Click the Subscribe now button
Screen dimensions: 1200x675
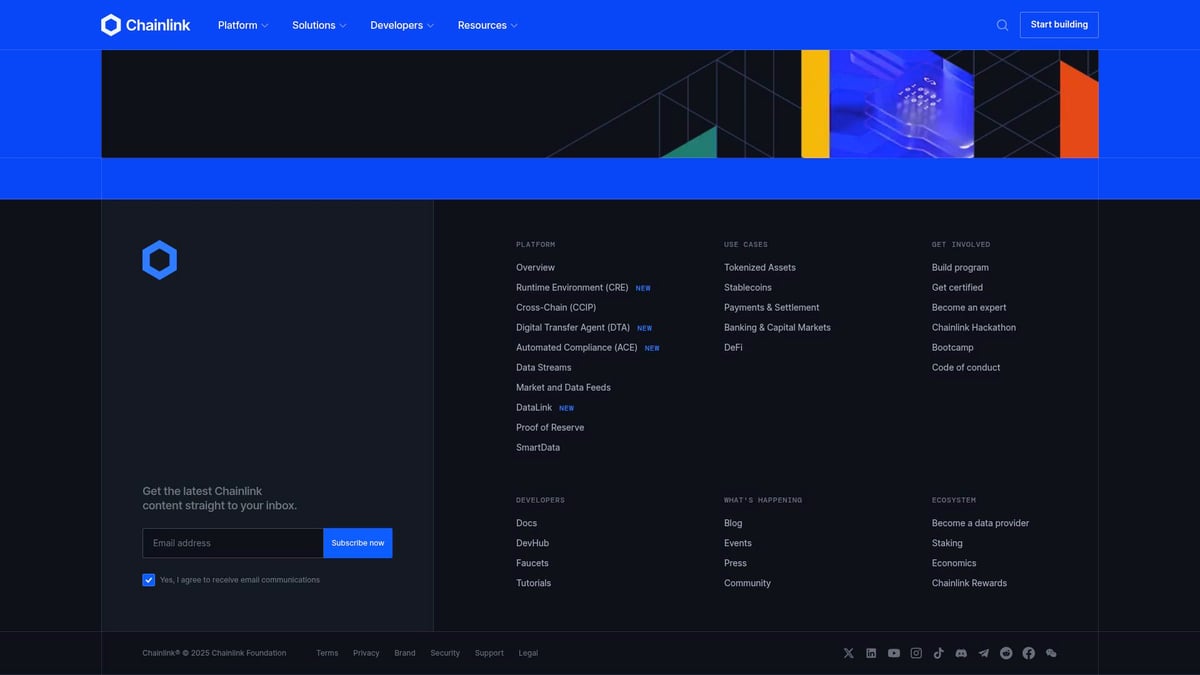point(357,543)
